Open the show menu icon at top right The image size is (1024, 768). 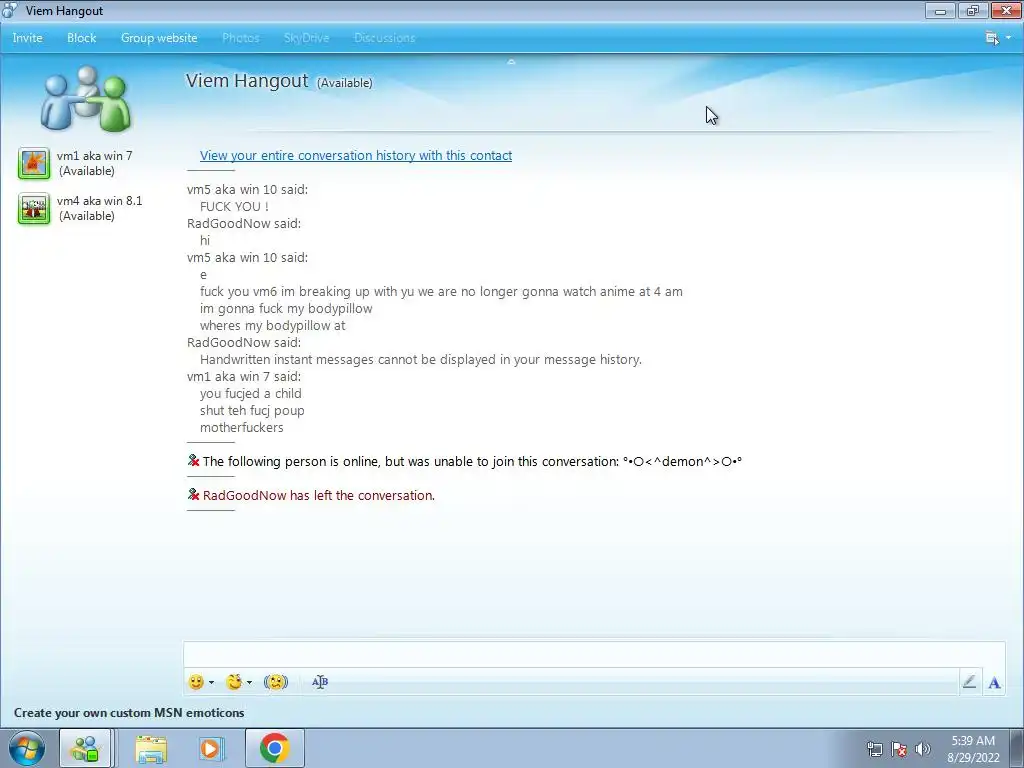(x=992, y=38)
